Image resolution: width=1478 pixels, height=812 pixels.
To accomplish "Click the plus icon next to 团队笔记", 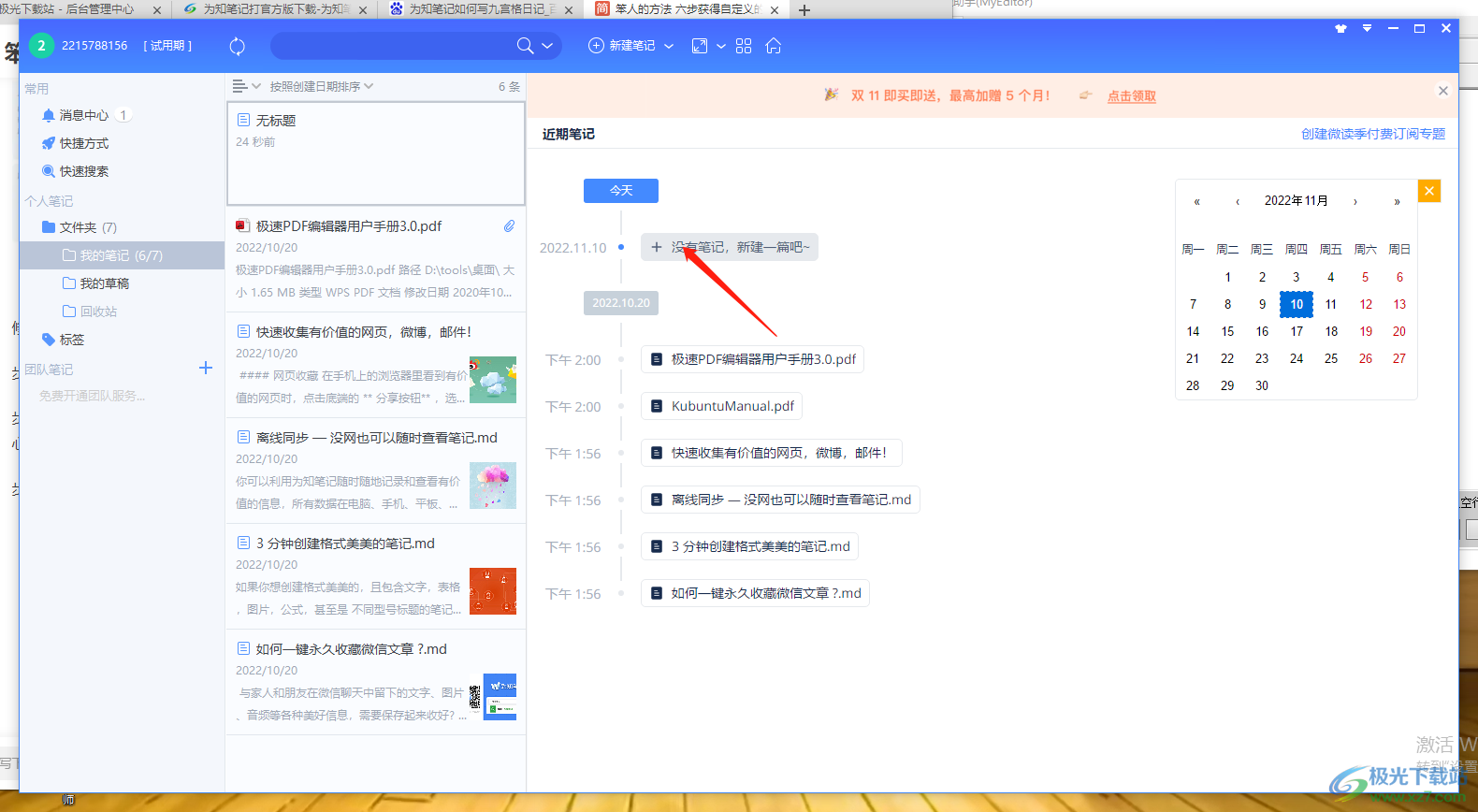I will (x=206, y=369).
